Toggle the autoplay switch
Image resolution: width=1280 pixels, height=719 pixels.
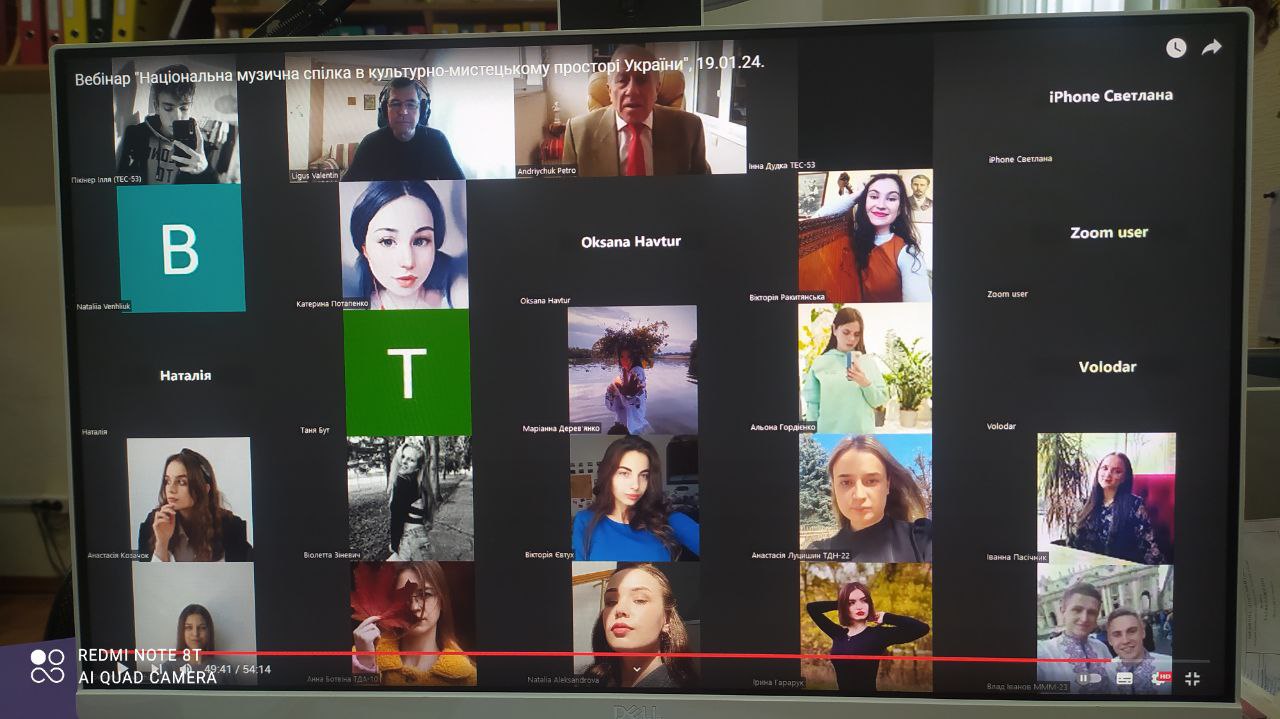[x=1087, y=677]
